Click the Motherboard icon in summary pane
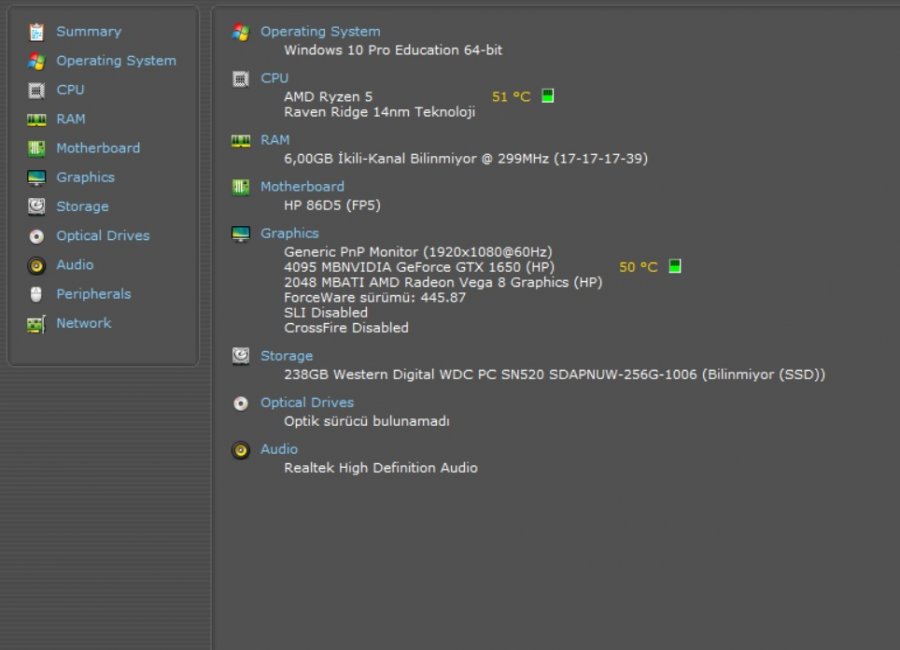The width and height of the screenshot is (900, 650). click(240, 187)
